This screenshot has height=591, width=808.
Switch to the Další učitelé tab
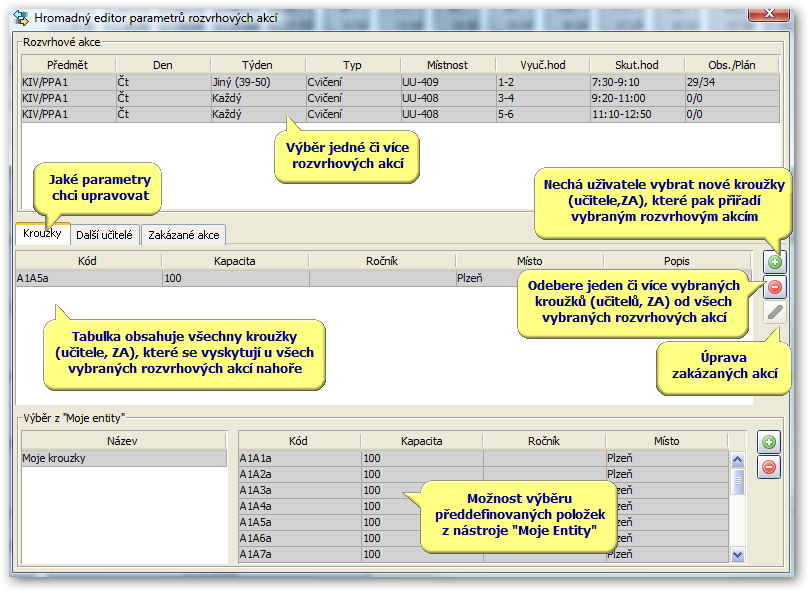pos(104,235)
